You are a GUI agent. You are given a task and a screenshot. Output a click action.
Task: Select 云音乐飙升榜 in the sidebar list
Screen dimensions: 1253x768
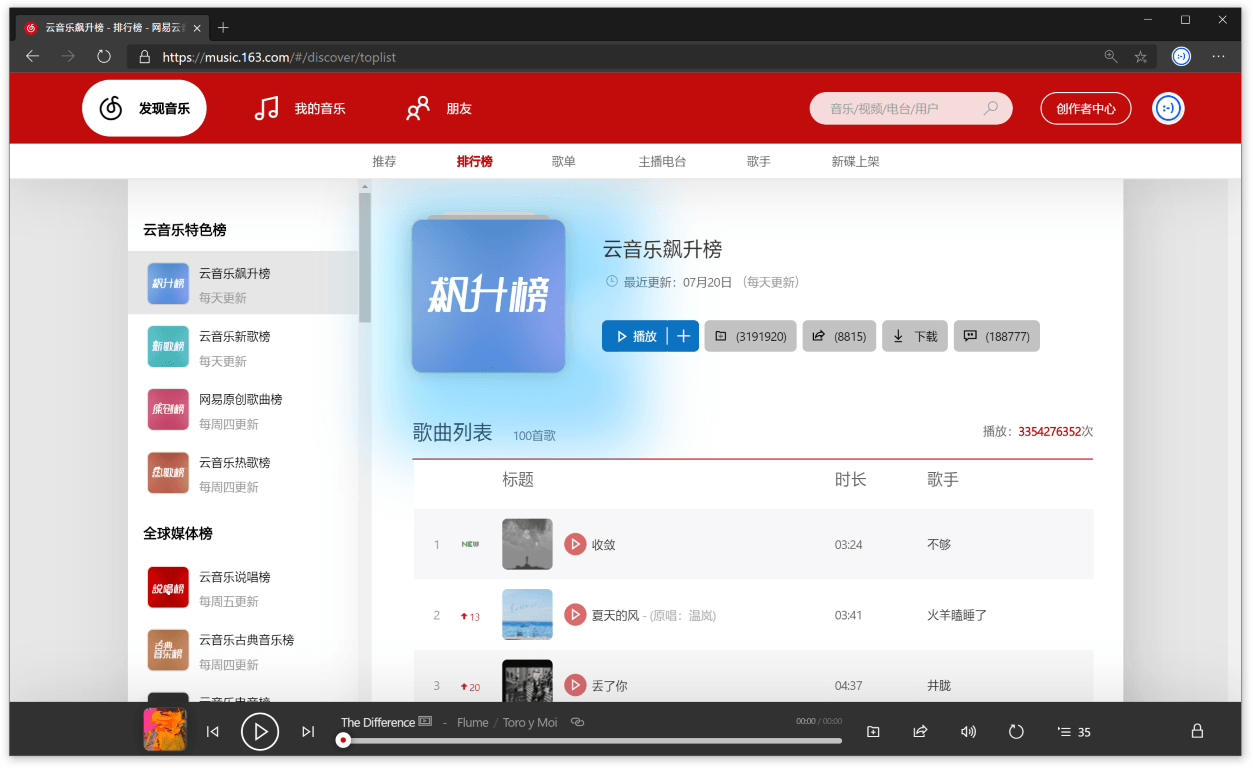point(243,283)
